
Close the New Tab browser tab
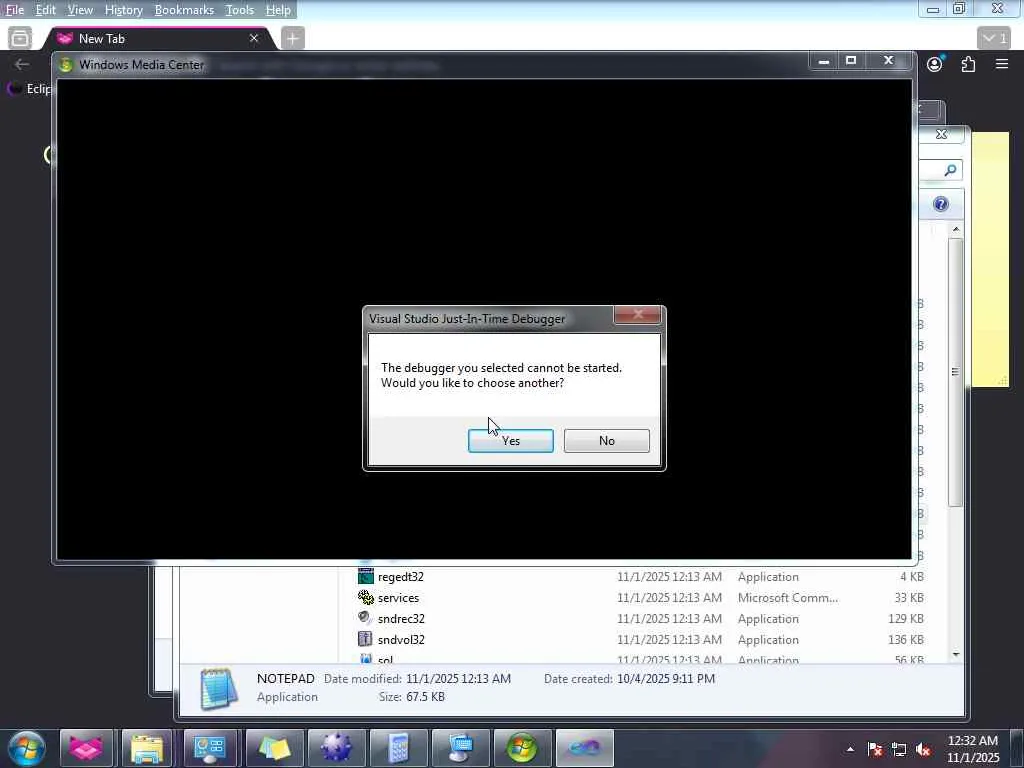(x=254, y=39)
